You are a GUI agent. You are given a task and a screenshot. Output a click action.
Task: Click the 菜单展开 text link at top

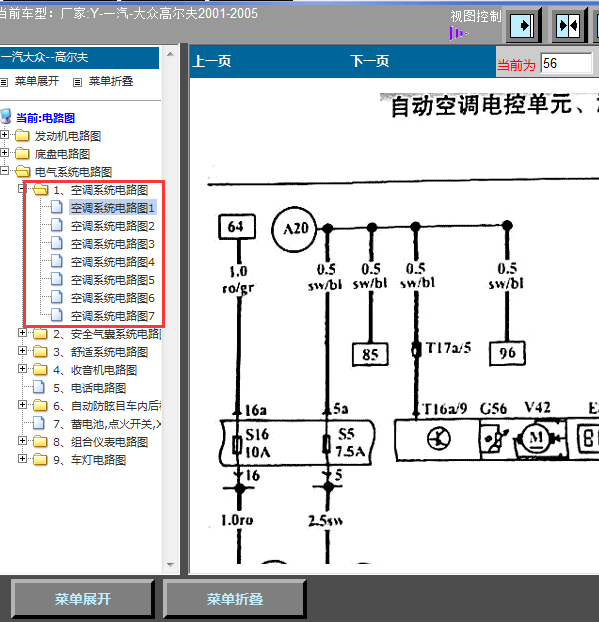pyautogui.click(x=37, y=81)
